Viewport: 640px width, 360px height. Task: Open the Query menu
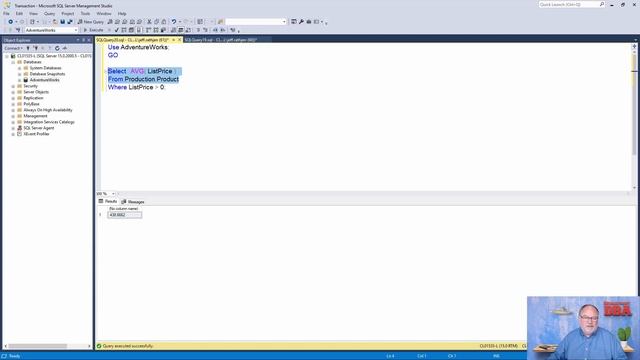(x=49, y=13)
